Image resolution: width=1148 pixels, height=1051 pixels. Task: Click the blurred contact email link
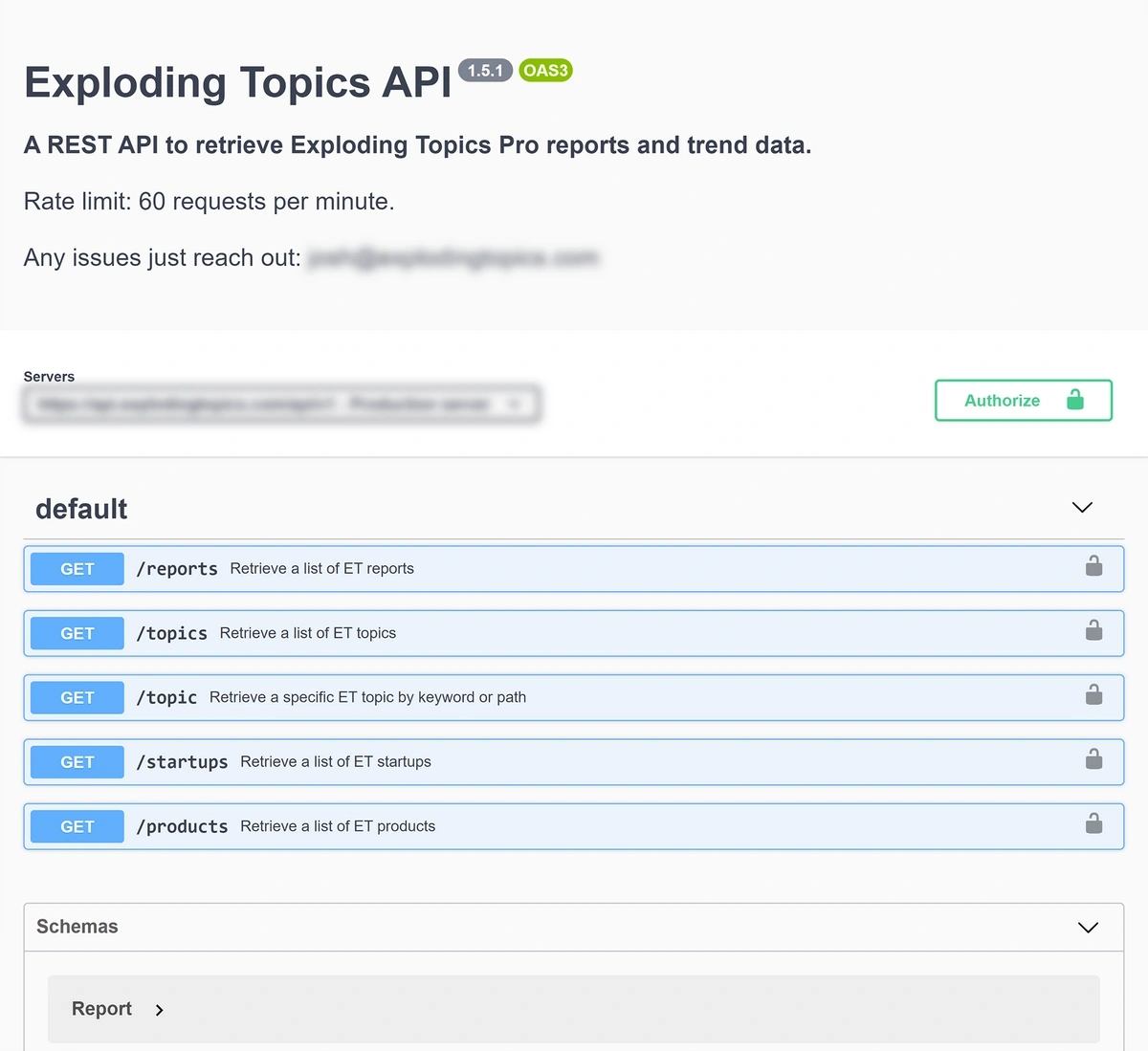click(453, 258)
